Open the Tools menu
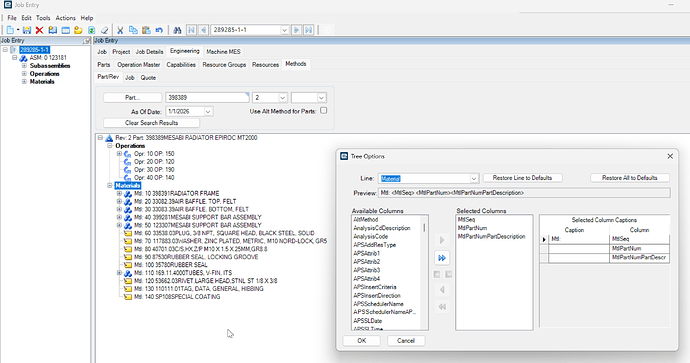 pos(43,18)
